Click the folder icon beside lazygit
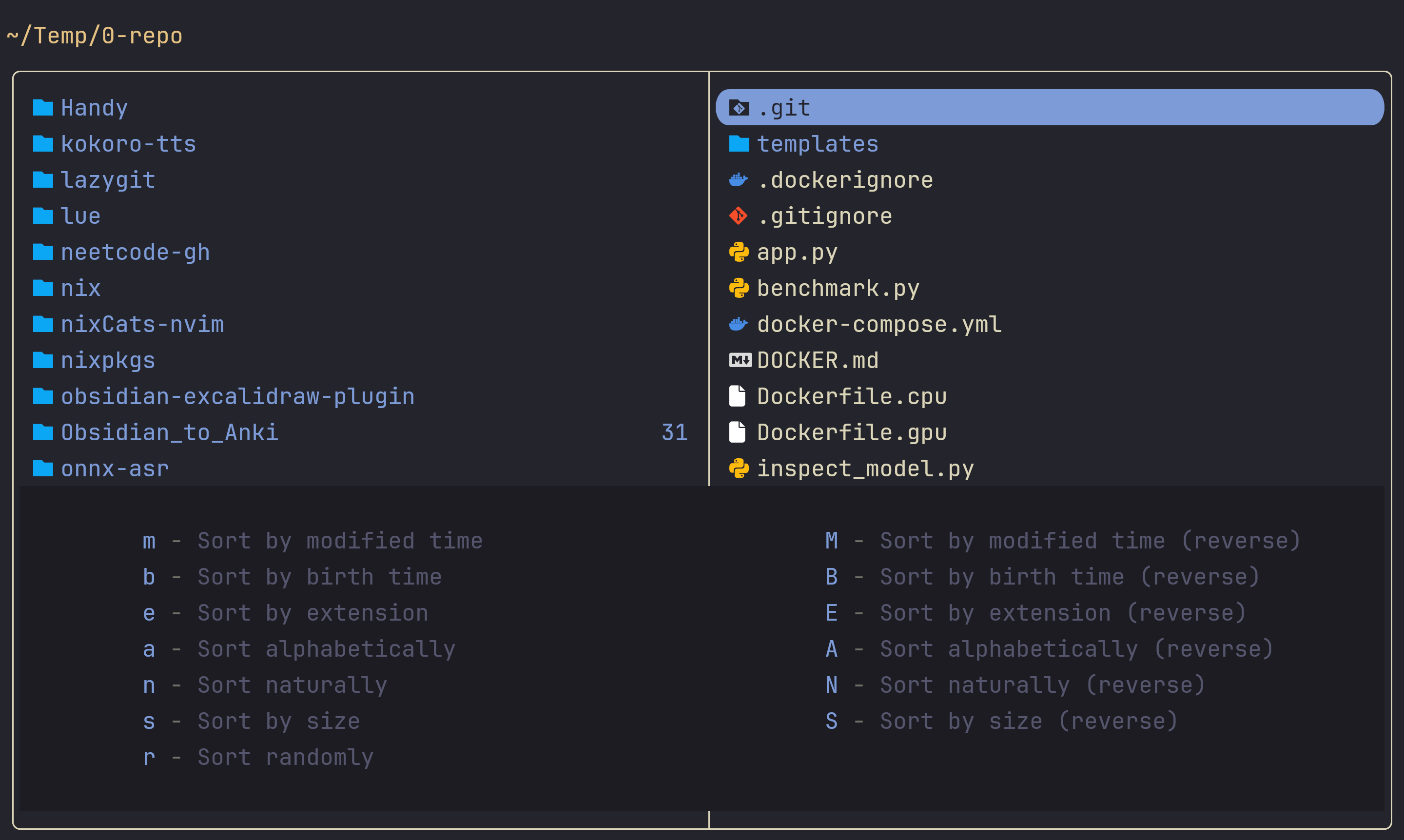The image size is (1404, 840). tap(43, 180)
